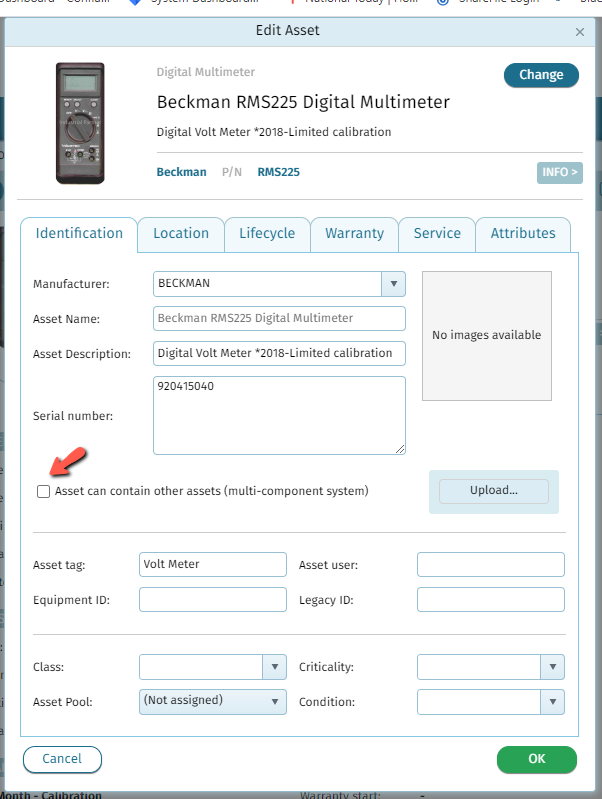The image size is (602, 799).
Task: Switch to the Location tab
Action: click(x=181, y=233)
